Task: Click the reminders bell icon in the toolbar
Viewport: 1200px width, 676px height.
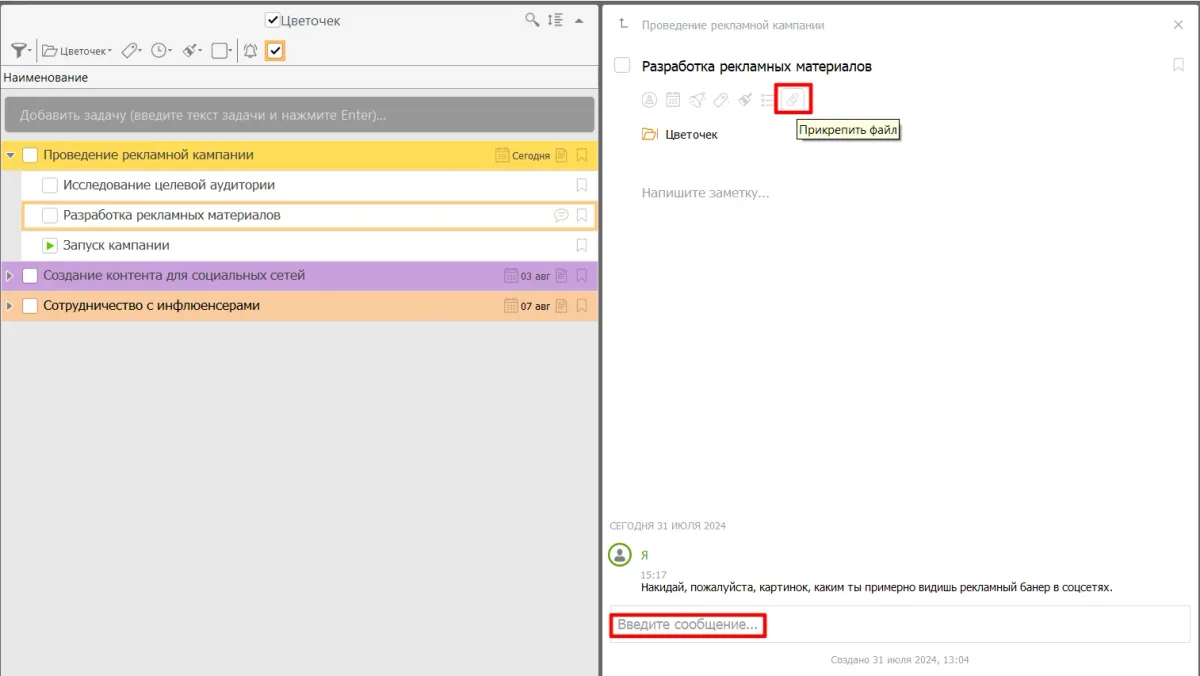Action: (x=250, y=51)
